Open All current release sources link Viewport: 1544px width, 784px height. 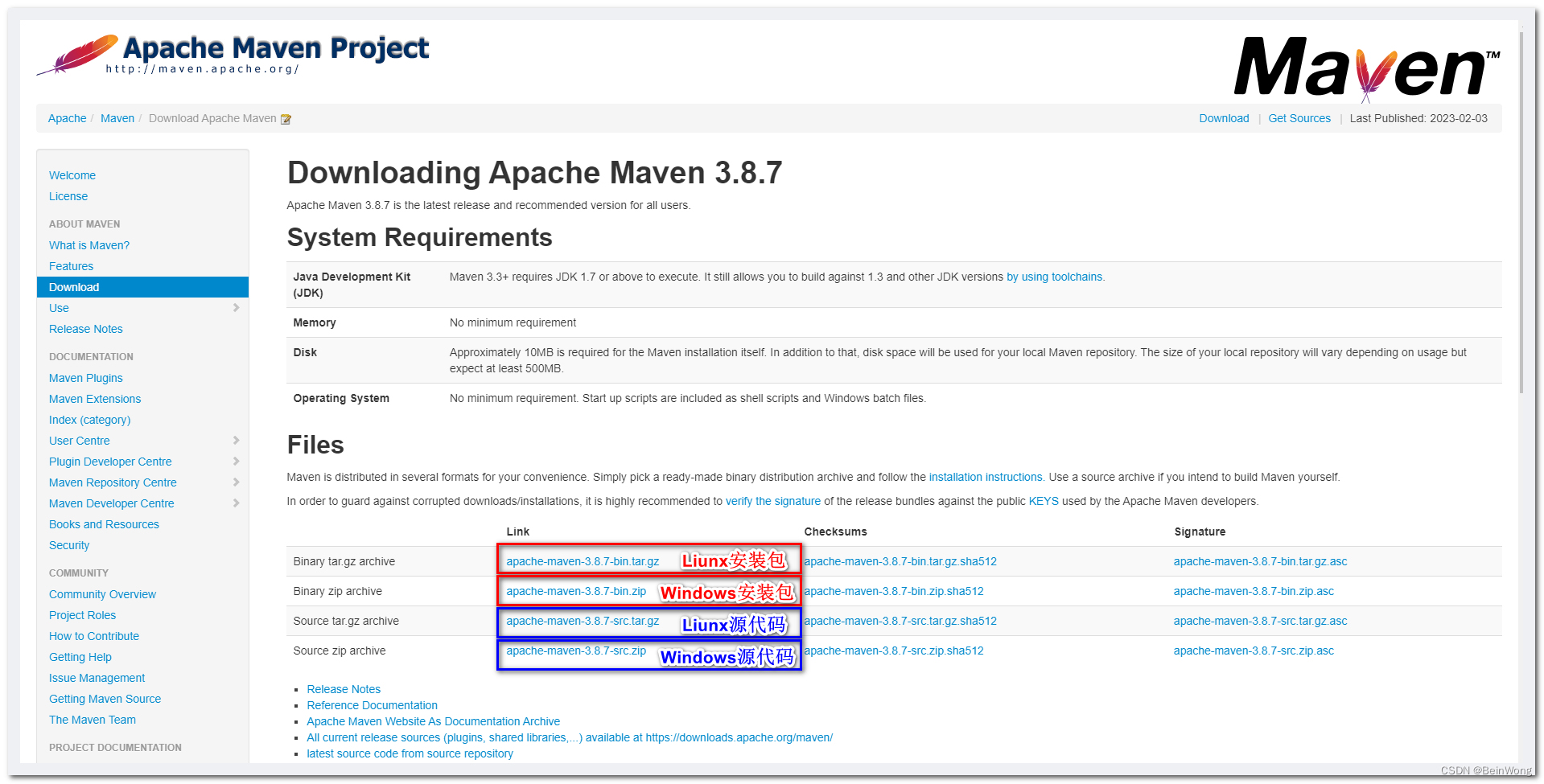pos(570,737)
